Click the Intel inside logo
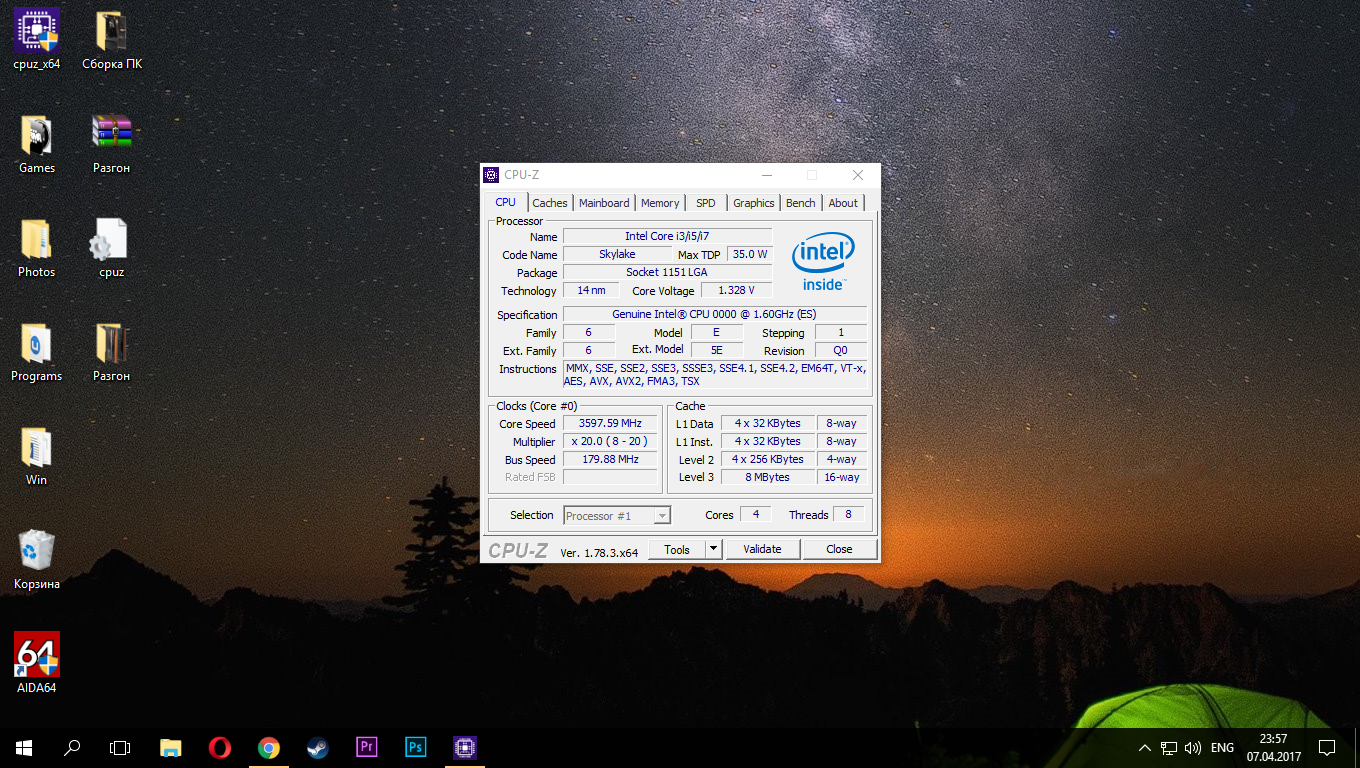The width and height of the screenshot is (1360, 768). coord(823,261)
